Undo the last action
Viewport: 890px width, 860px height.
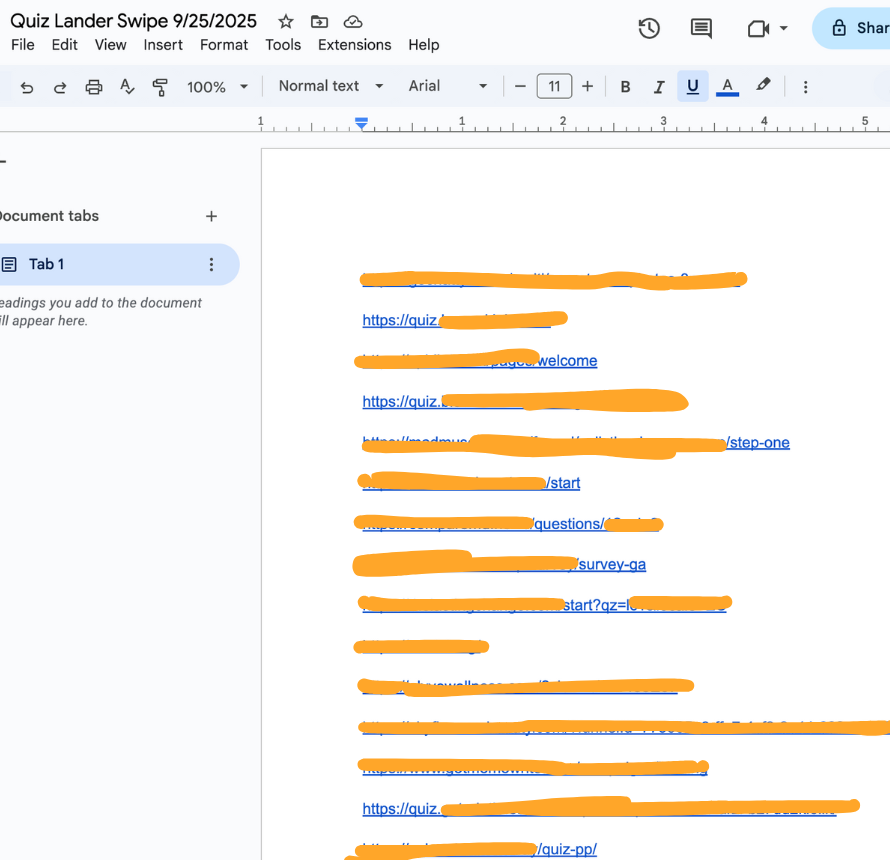coord(27,87)
